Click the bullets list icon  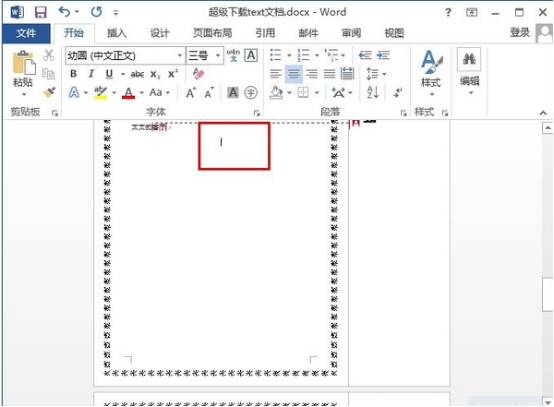click(x=276, y=55)
